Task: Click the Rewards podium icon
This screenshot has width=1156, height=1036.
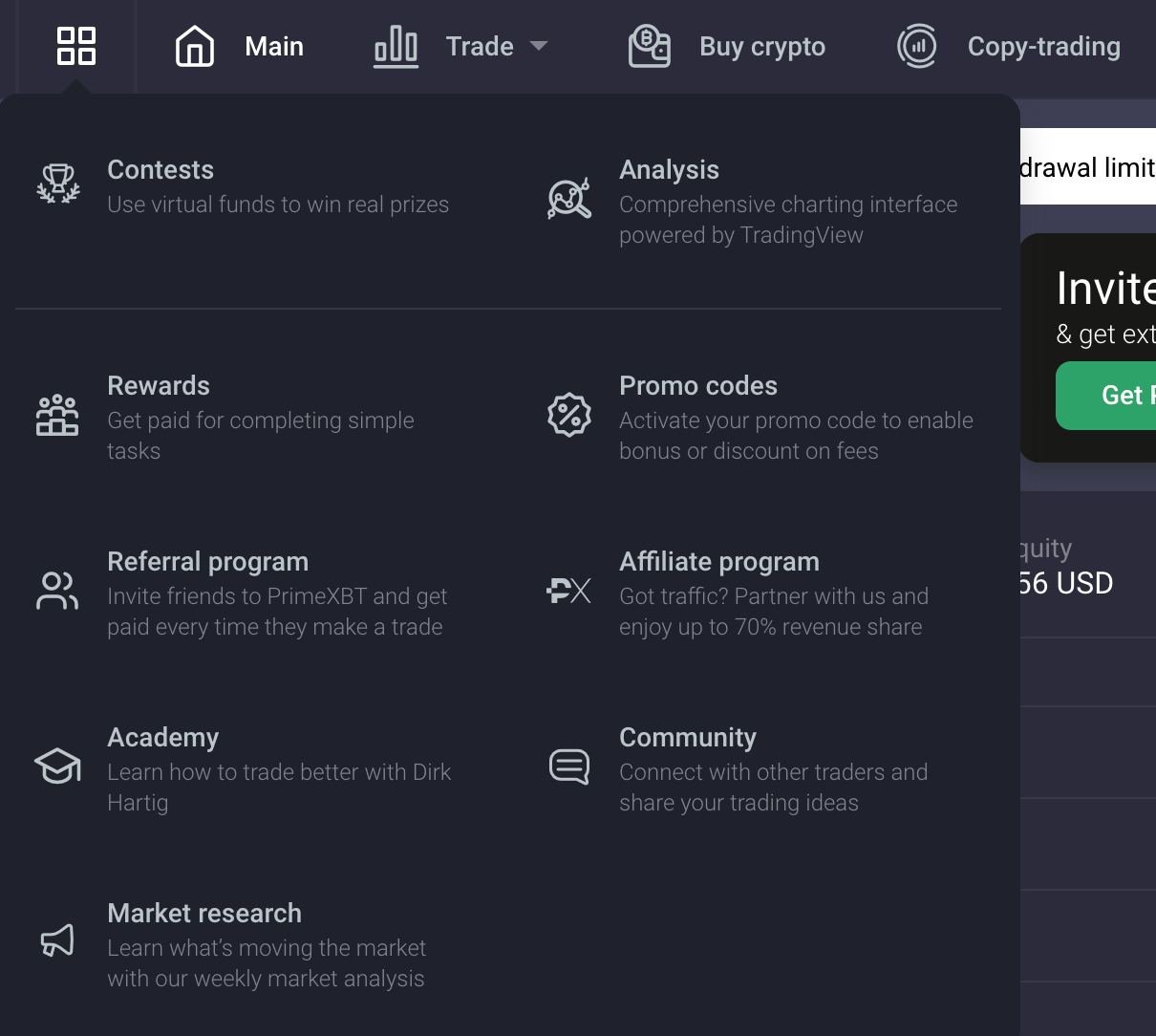Action: point(57,416)
